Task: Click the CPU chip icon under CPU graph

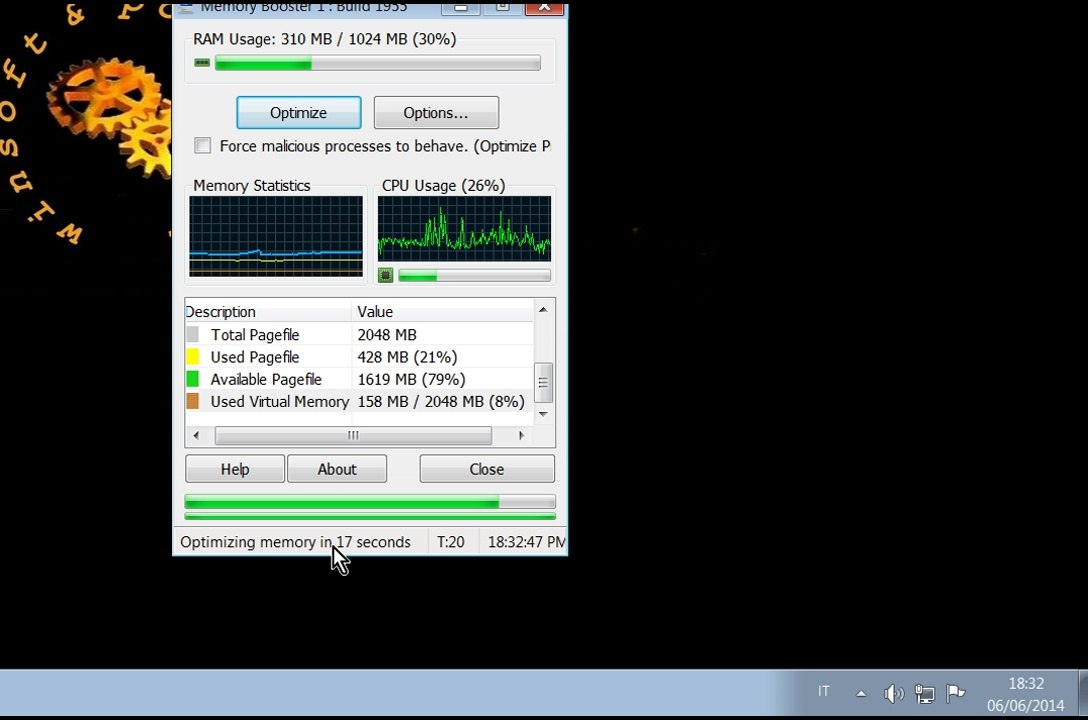Action: [385, 275]
